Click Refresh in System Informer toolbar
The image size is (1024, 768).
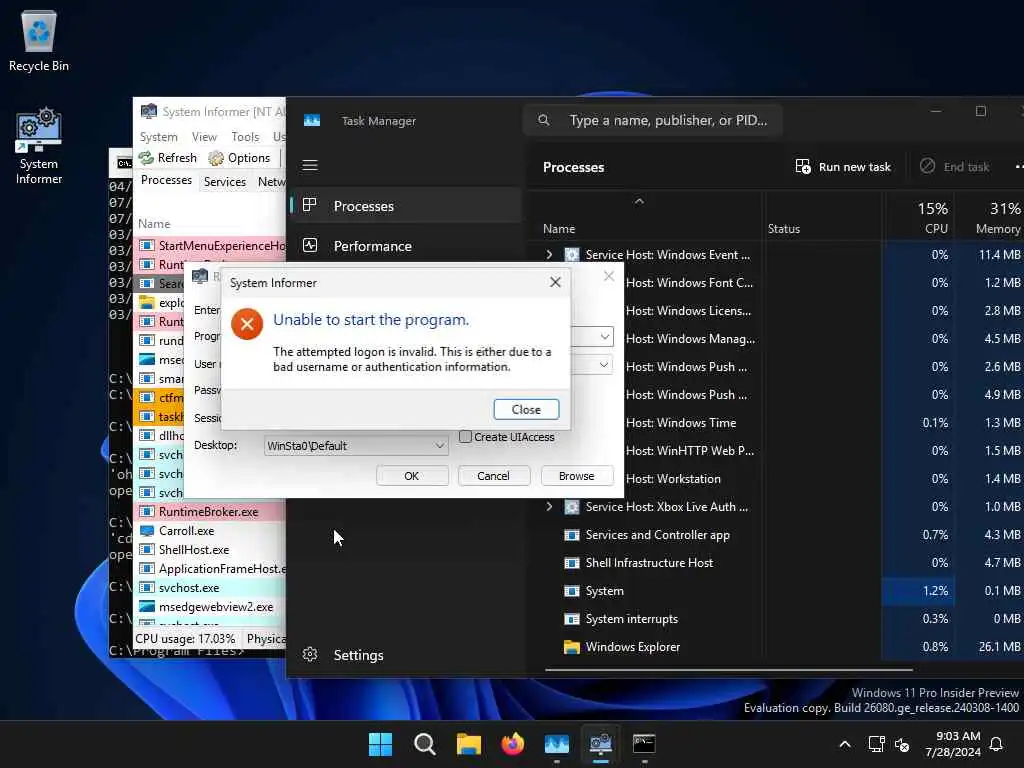168,157
